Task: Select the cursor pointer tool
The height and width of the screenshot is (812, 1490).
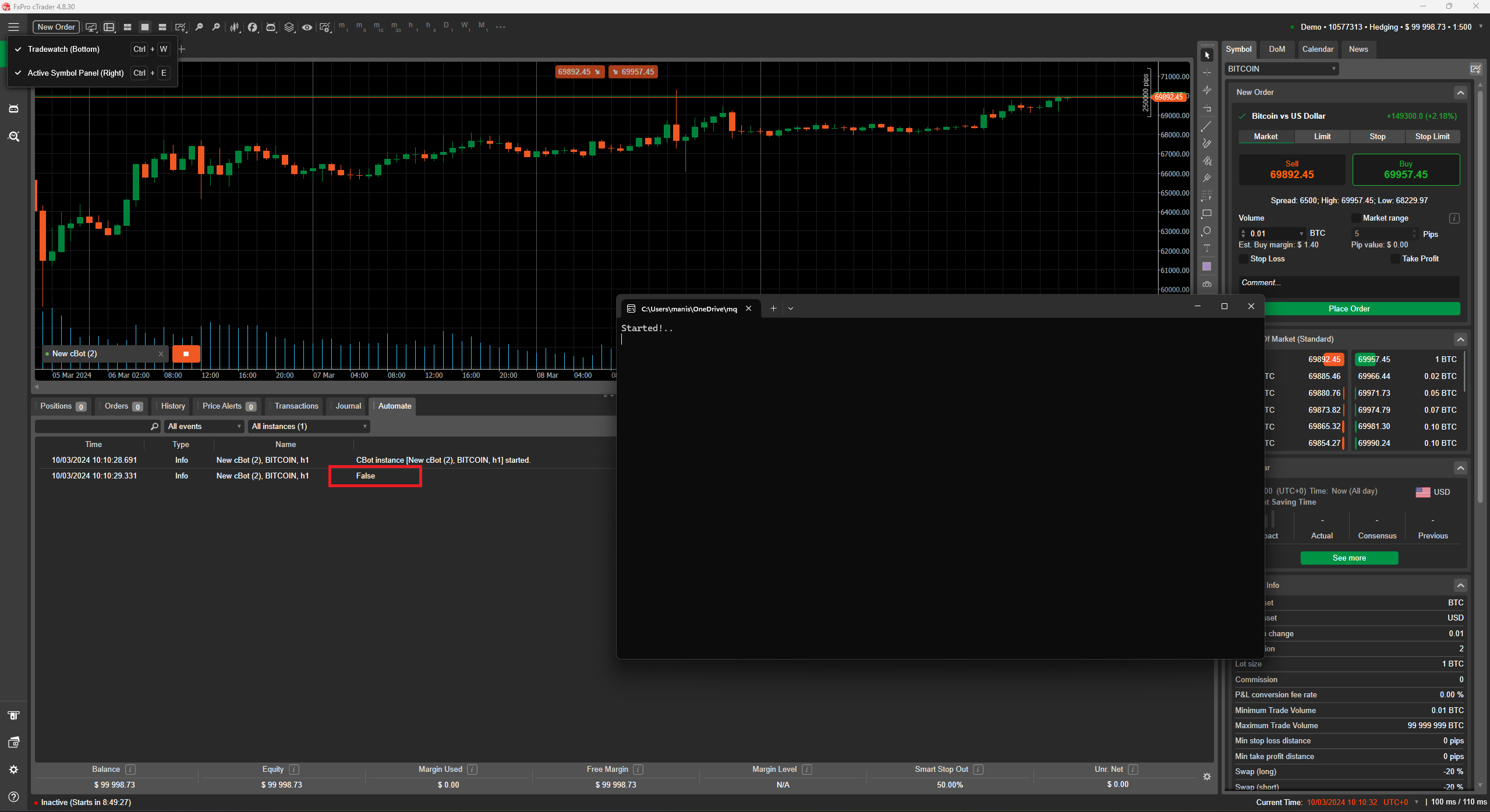Action: 1207,55
